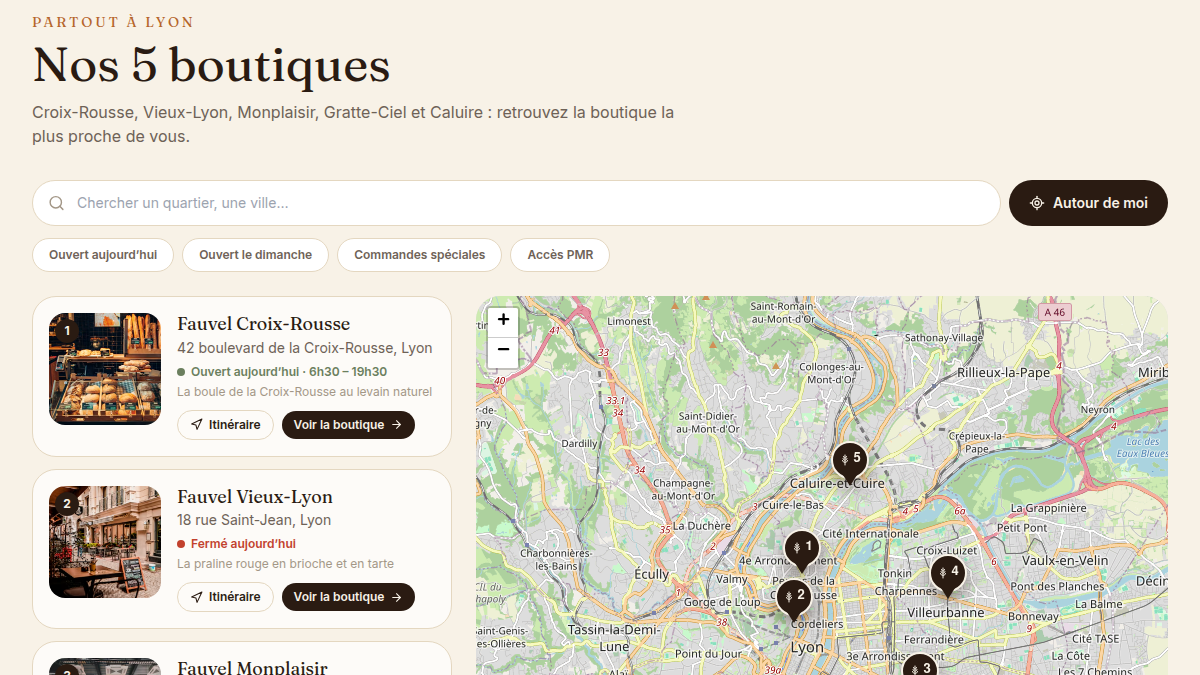Click the Fauvel Croix-Rousse title

[x=264, y=324]
